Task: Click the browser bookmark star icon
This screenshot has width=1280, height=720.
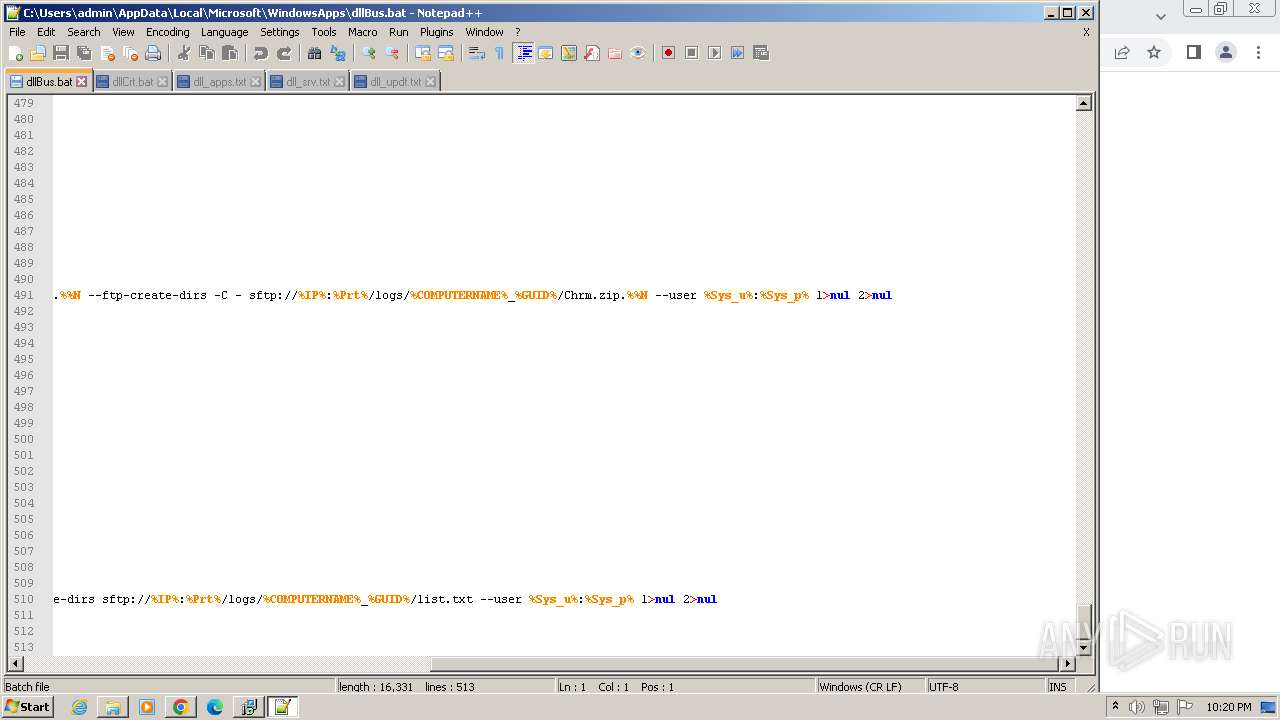Action: click(1154, 52)
